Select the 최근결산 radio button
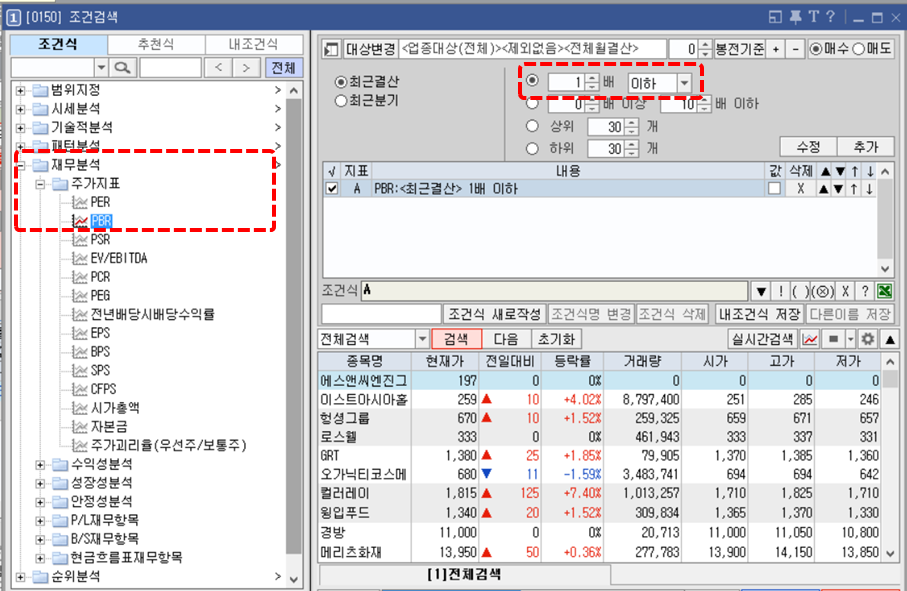Viewport: 907px width, 591px height. (341, 82)
